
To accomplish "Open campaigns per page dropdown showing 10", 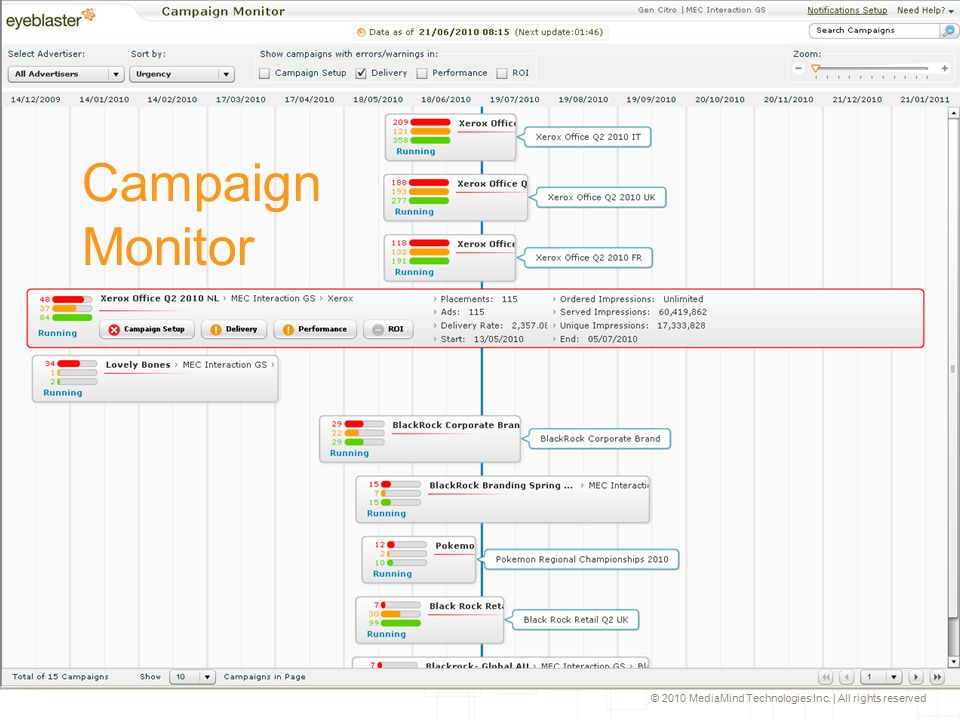I will tap(192, 677).
